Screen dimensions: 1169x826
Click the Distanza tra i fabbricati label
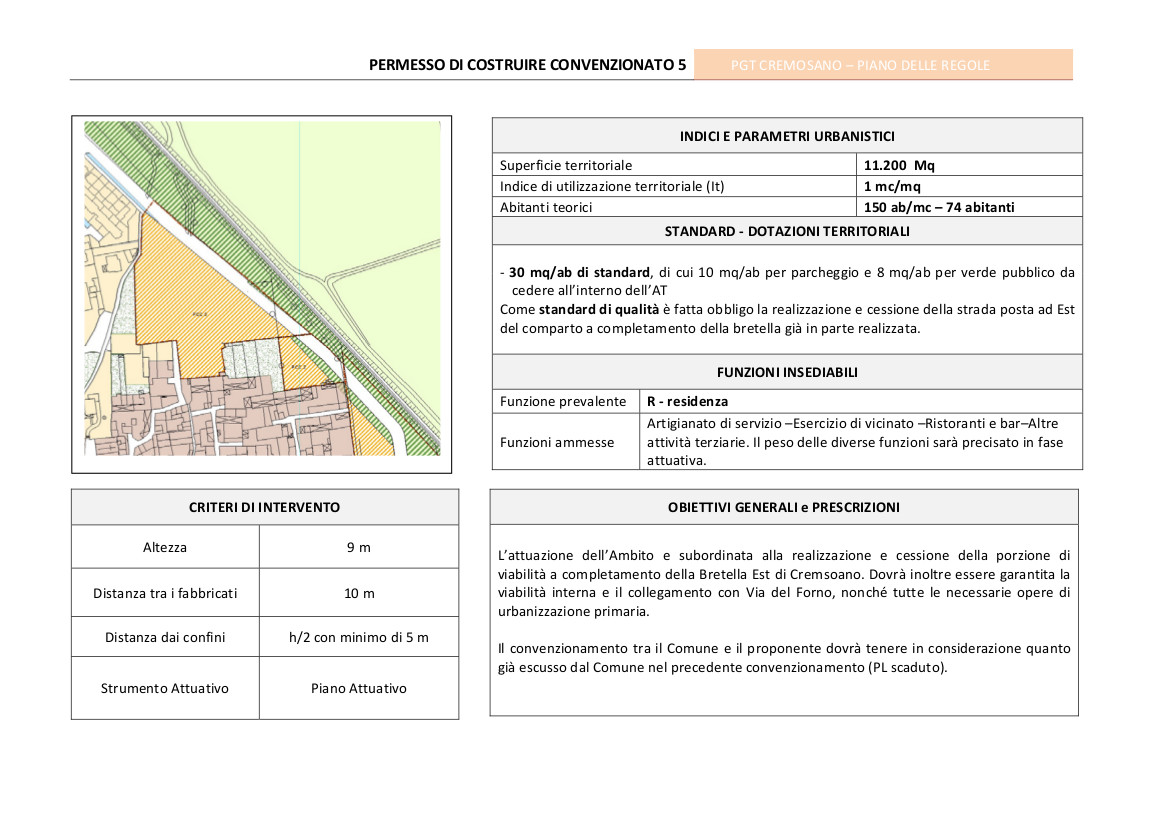pos(166,593)
